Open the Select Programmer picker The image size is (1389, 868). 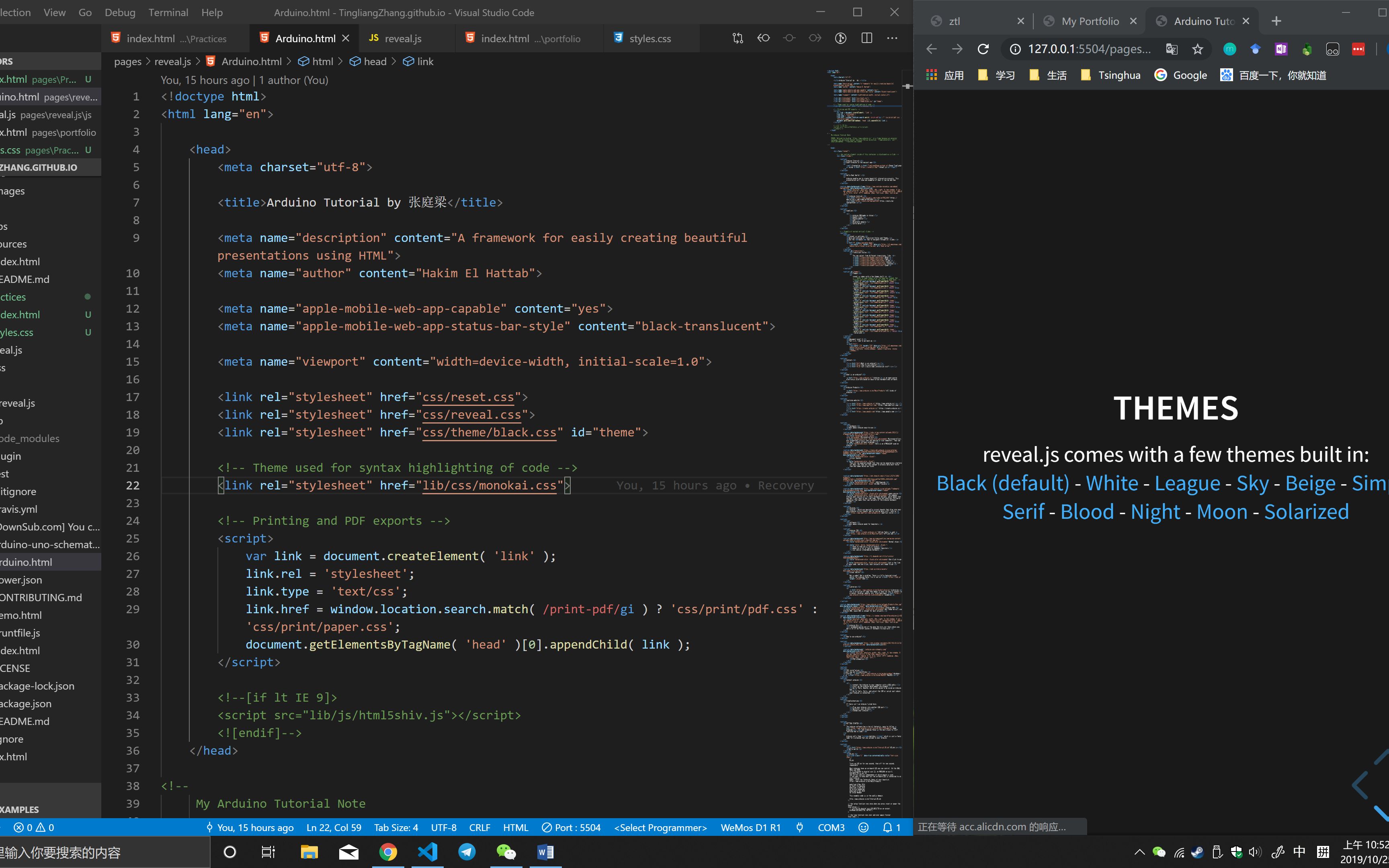tap(660, 827)
